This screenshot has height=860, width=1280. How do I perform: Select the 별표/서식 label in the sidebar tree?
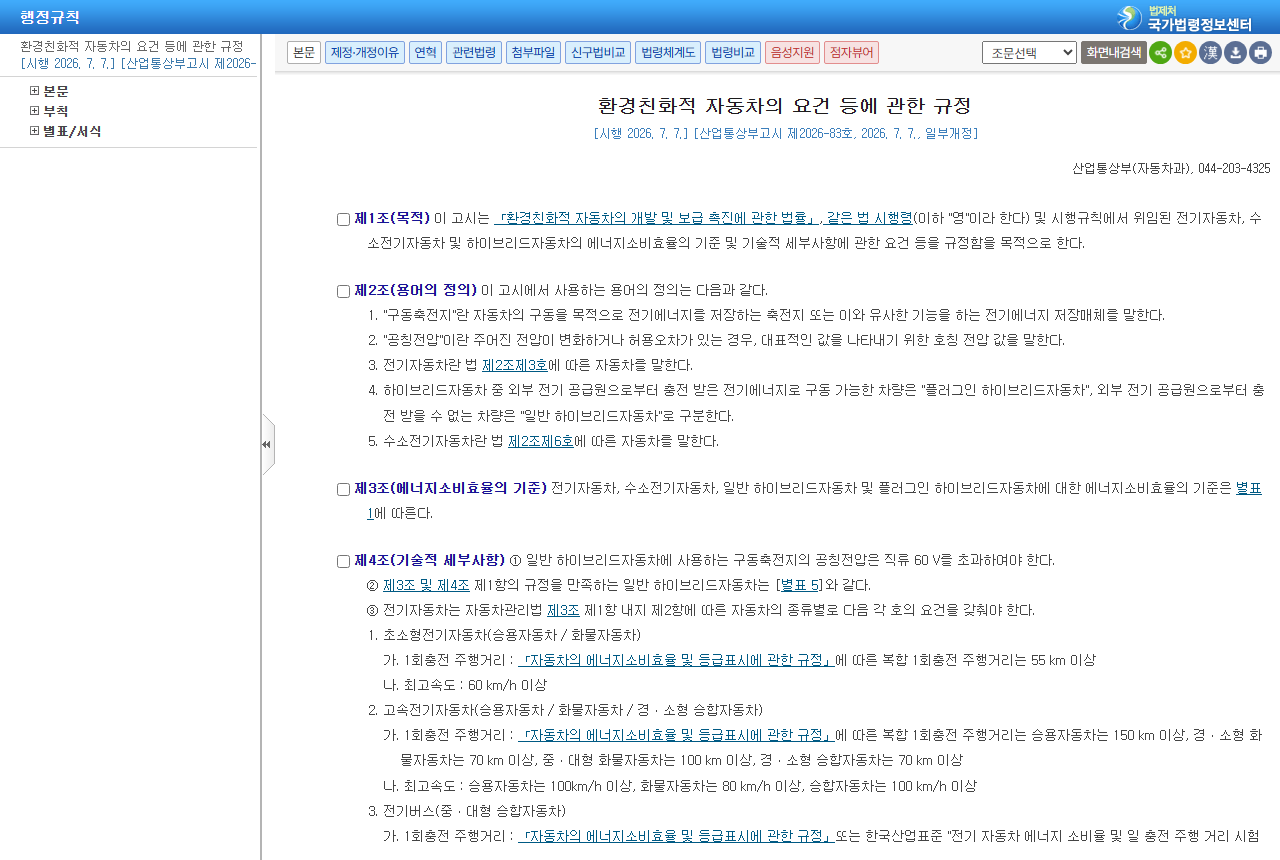pos(72,131)
